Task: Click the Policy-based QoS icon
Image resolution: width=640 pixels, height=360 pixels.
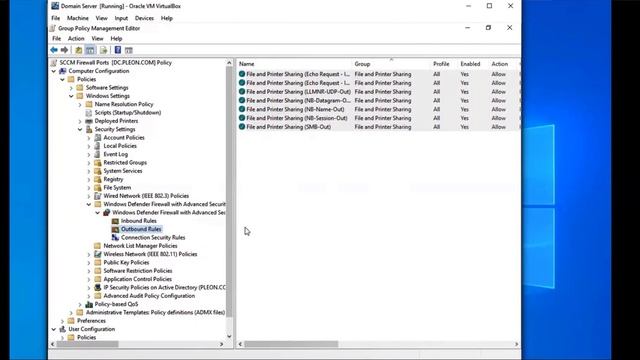Action: coord(89,304)
